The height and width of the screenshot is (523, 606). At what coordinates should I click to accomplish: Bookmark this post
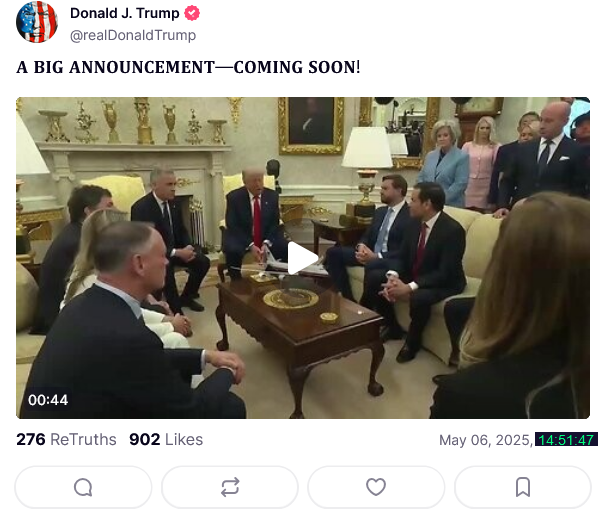523,487
